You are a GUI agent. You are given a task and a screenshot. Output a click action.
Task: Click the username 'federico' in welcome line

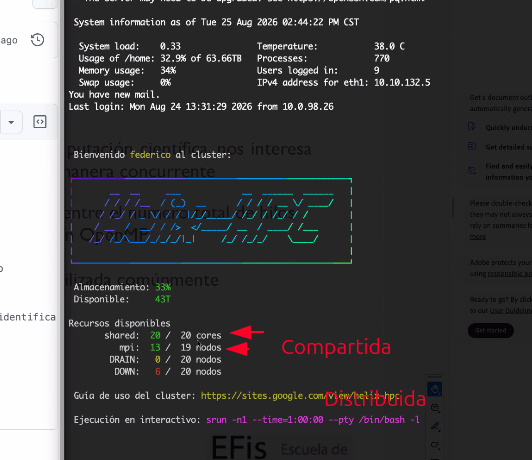(x=150, y=155)
